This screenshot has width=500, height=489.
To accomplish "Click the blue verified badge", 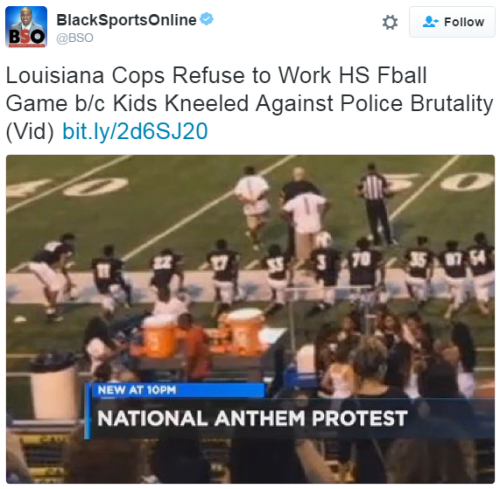I will pyautogui.click(x=207, y=19).
